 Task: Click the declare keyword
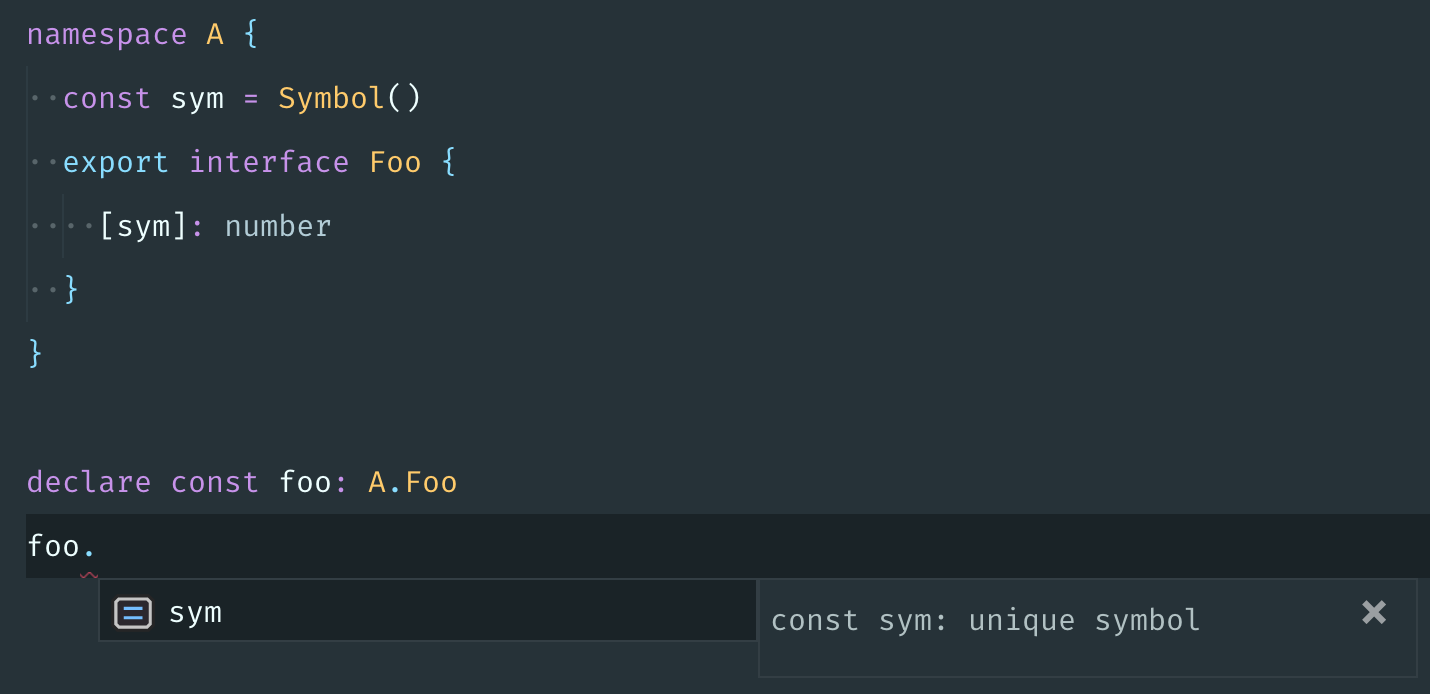pyautogui.click(x=88, y=481)
